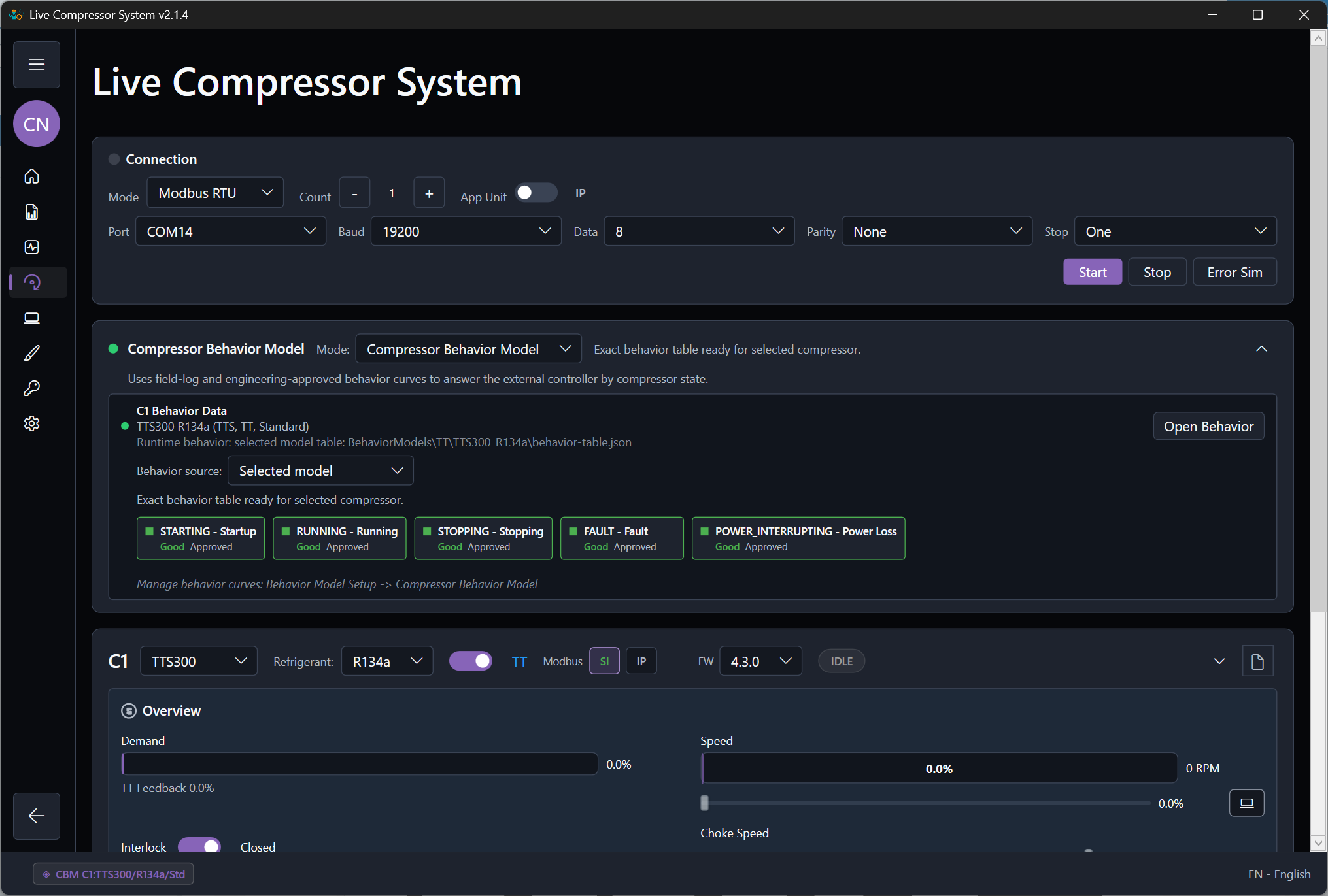Increase Count with plus button
The height and width of the screenshot is (896, 1328).
tap(429, 193)
